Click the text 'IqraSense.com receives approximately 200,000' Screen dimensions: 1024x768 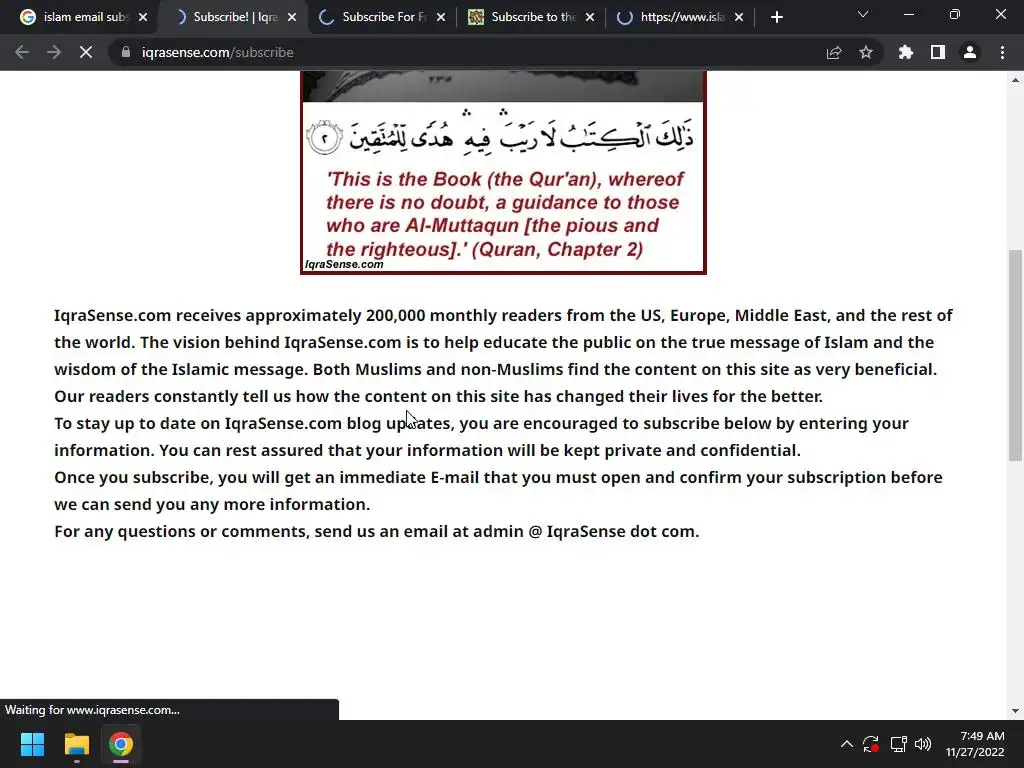(240, 315)
